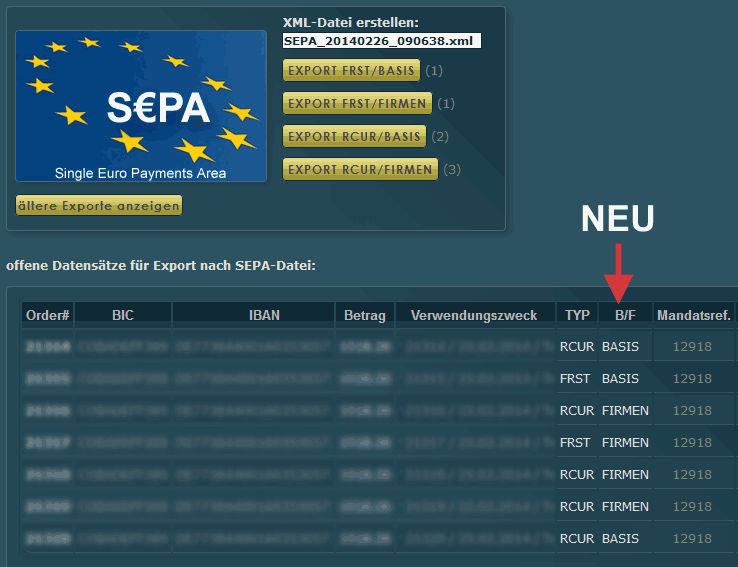Edit the XML filename field SEPA_20140226_090638.xml
The width and height of the screenshot is (738, 567).
pyautogui.click(x=382, y=41)
